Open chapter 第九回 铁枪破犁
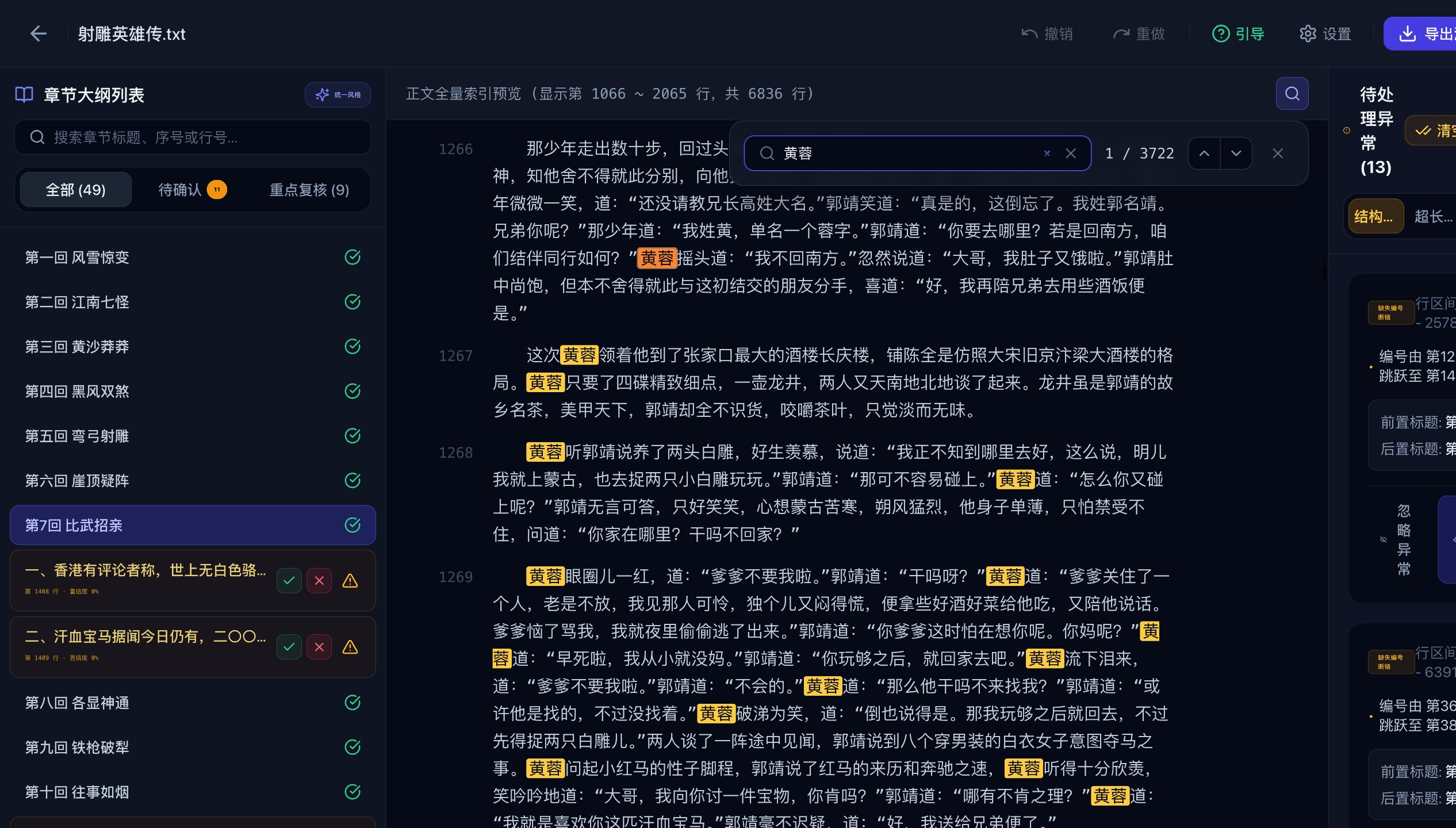This screenshot has height=828, width=1456. tap(193, 747)
